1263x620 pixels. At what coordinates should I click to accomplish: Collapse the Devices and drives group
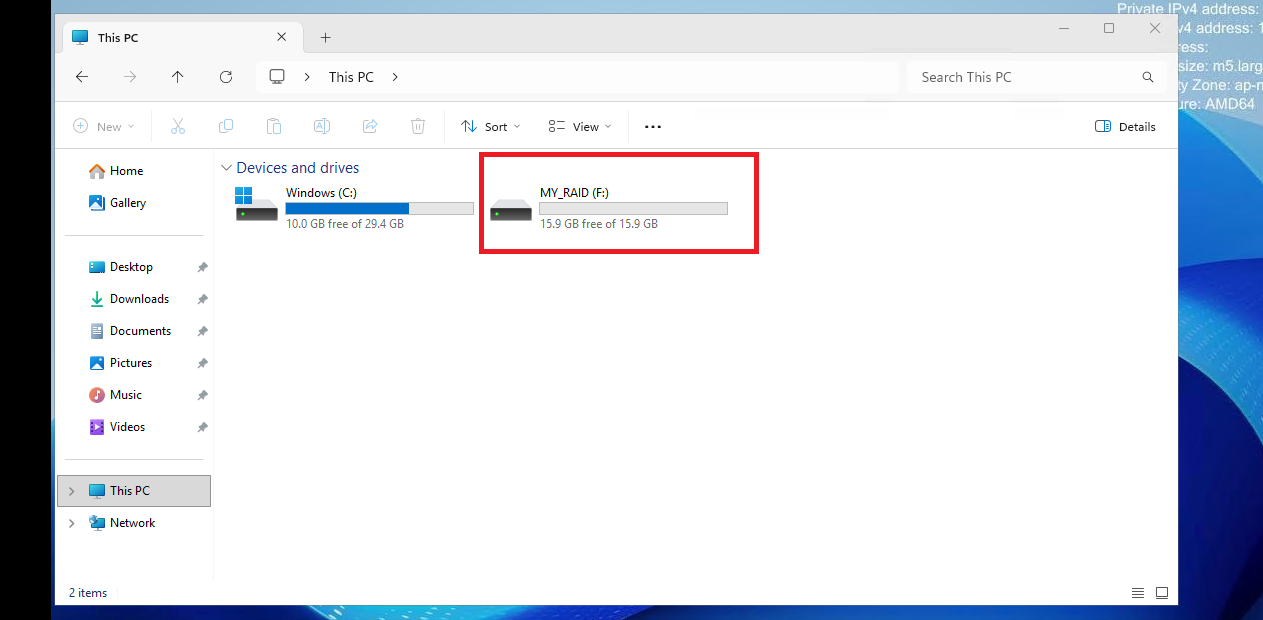(226, 168)
